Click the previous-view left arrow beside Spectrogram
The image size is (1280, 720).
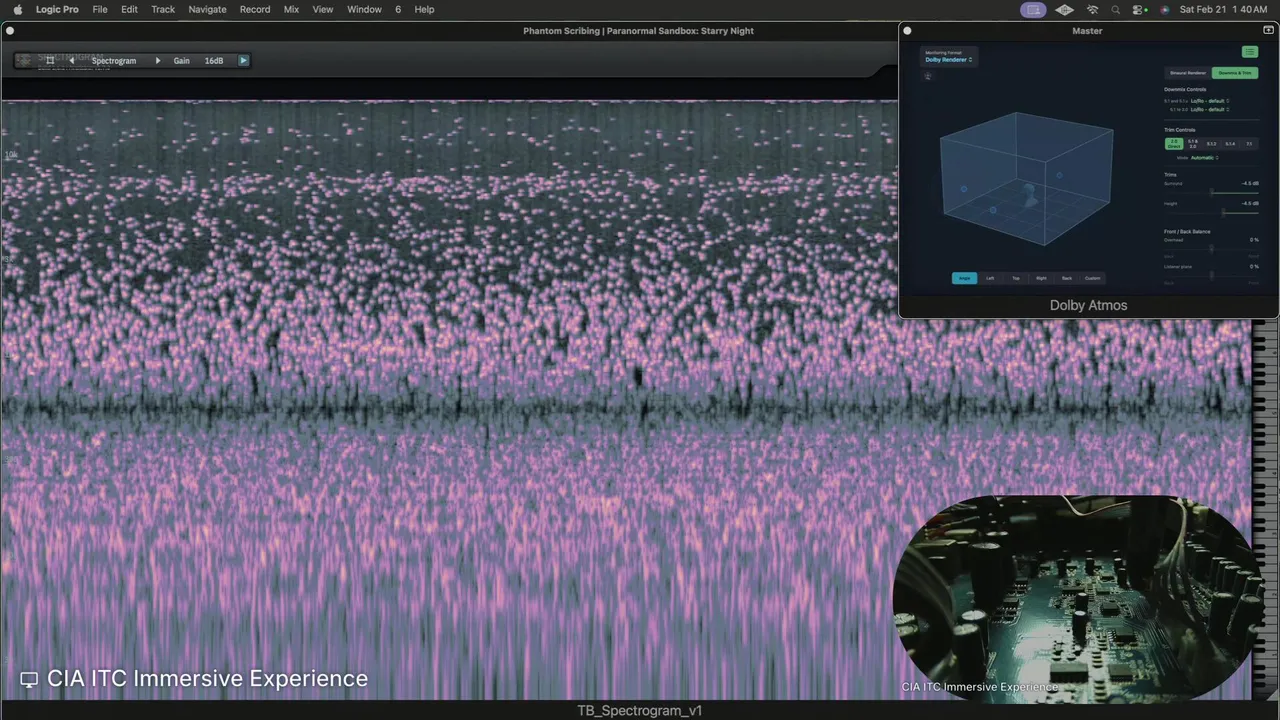coord(71,61)
